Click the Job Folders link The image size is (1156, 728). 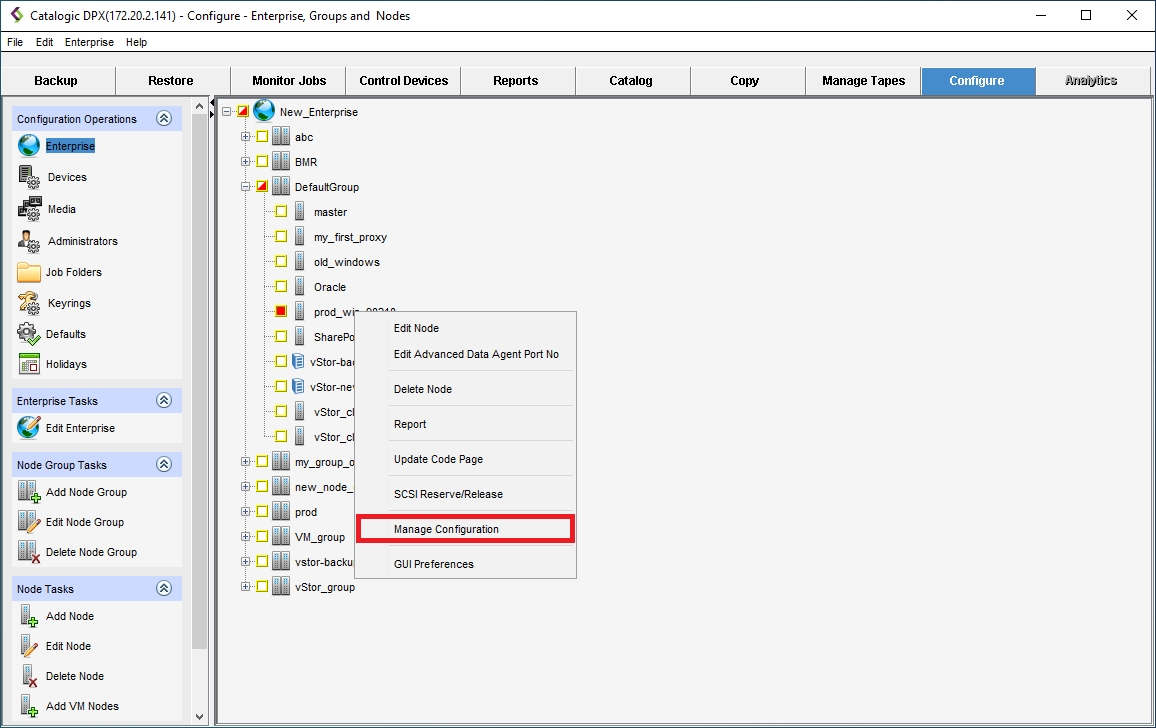[73, 272]
